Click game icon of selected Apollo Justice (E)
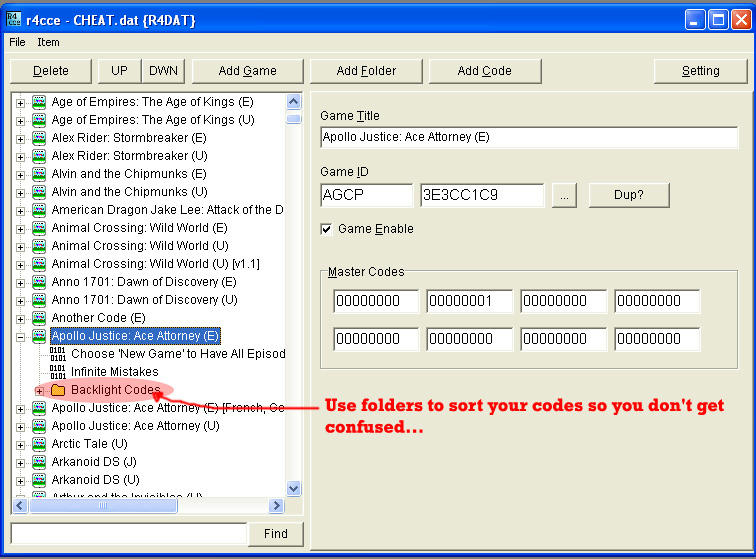 [39, 336]
